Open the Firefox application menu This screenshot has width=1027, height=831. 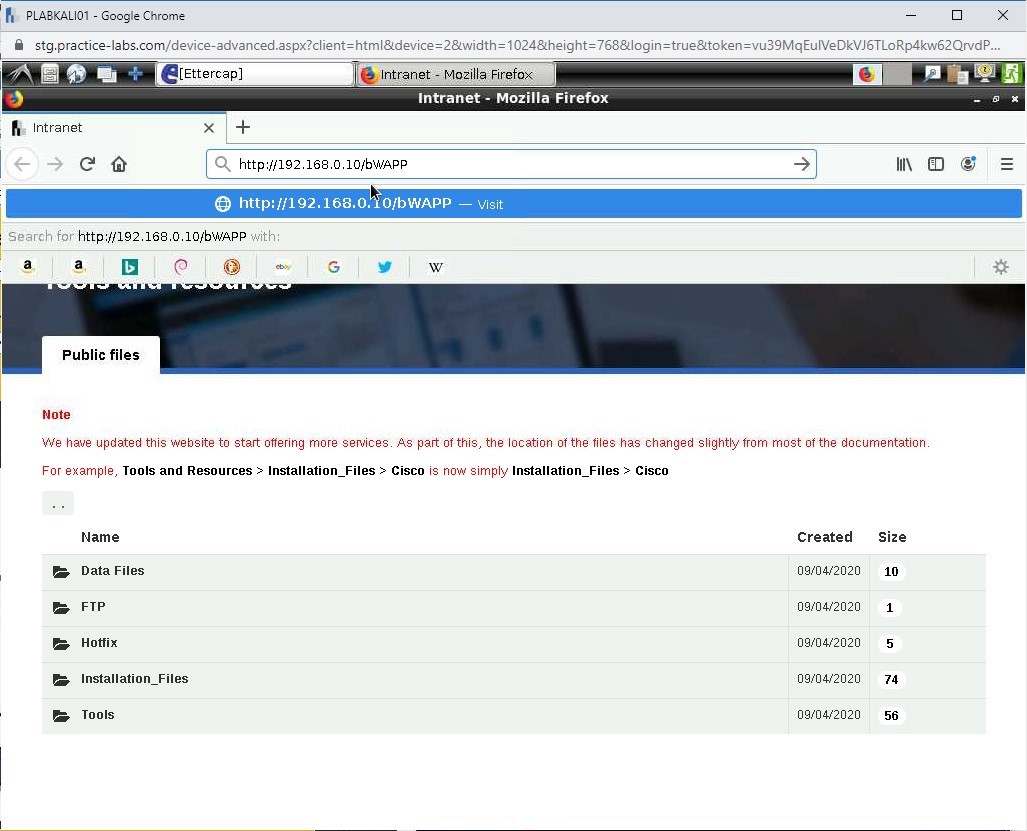click(1006, 164)
